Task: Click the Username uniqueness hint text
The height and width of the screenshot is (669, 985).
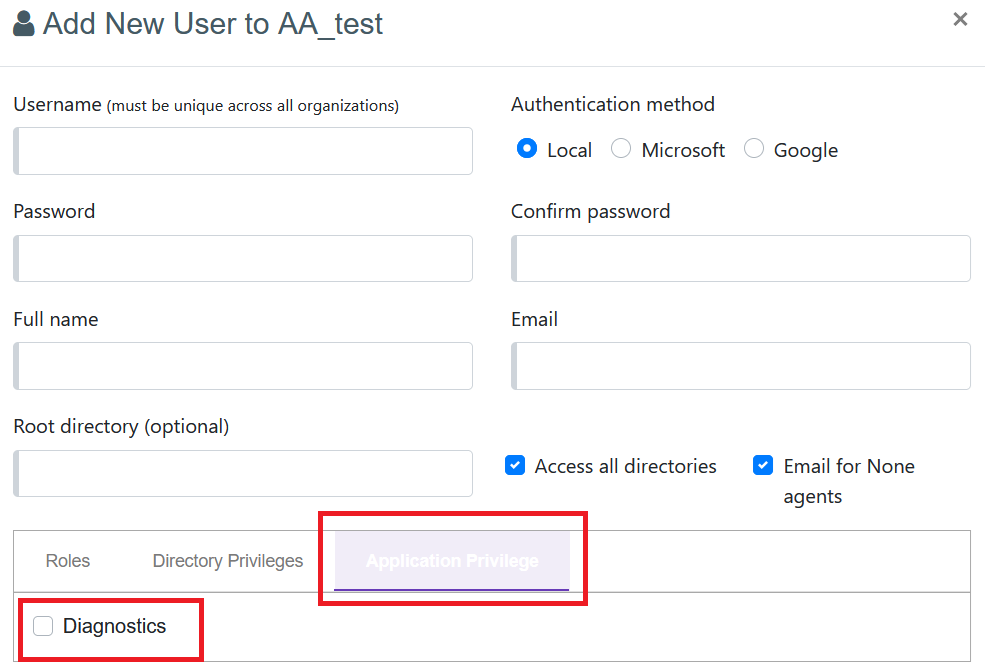Action: [x=253, y=106]
